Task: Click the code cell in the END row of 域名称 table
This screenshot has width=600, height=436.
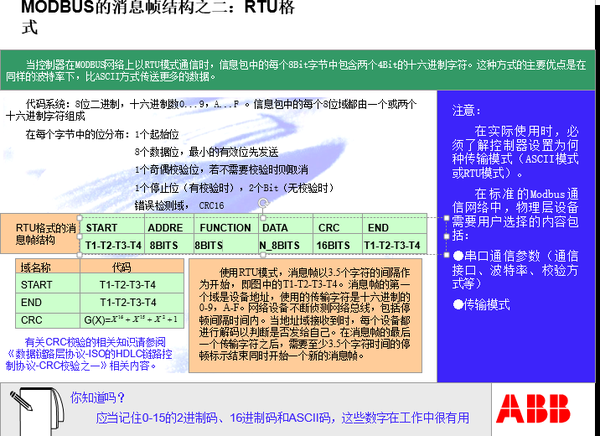Action: pyautogui.click(x=132, y=302)
